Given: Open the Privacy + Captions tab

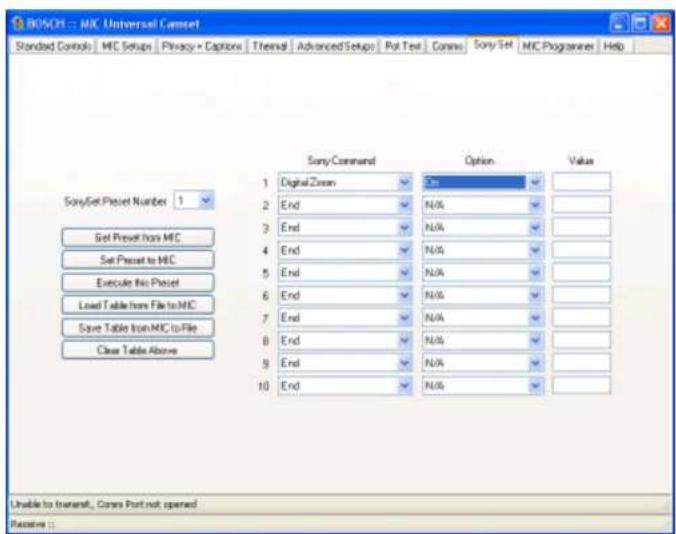Looking at the screenshot, I should point(202,46).
